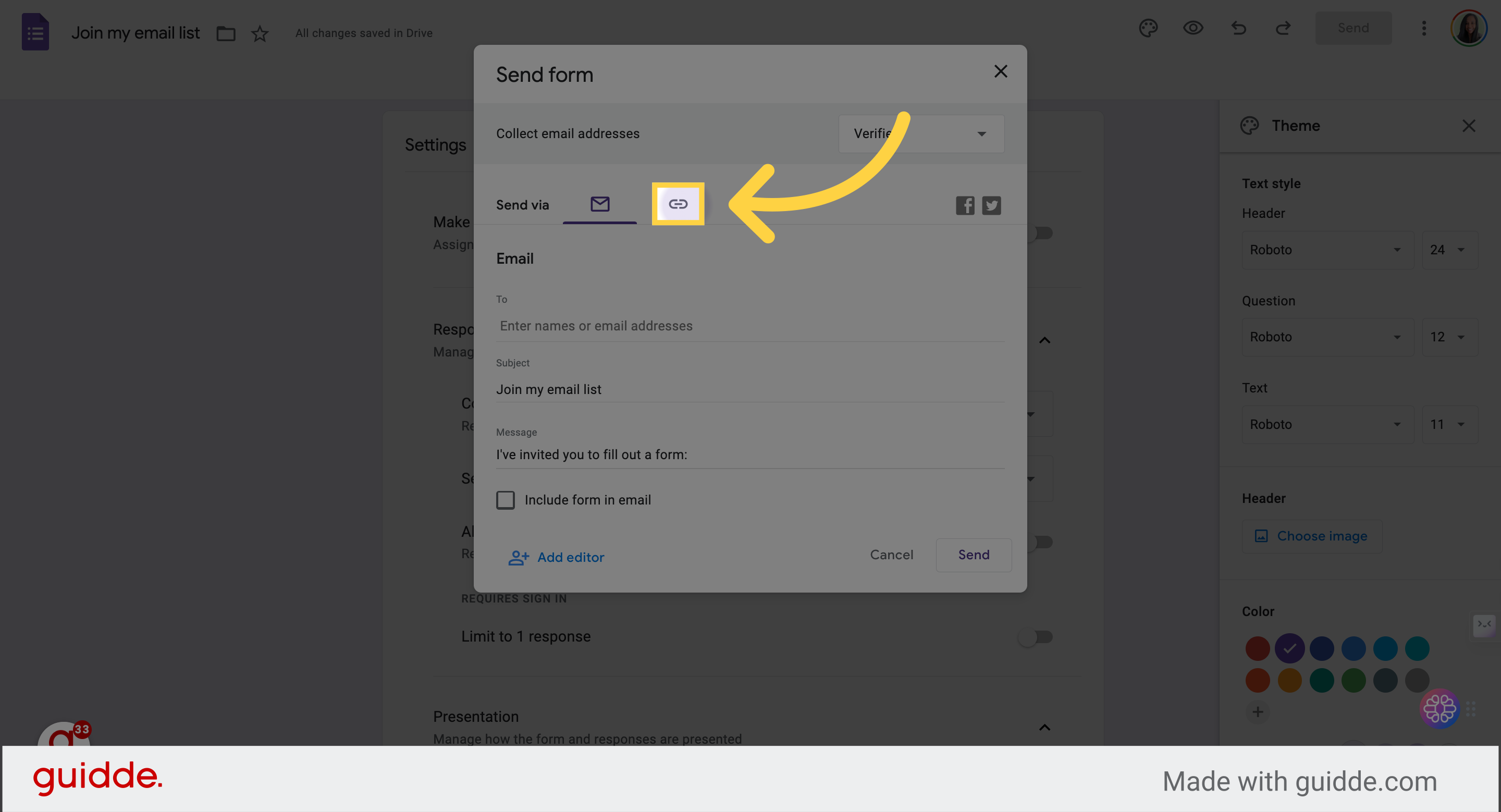This screenshot has width=1501, height=812.
Task: Click Cancel in the Send form dialog
Action: tap(892, 555)
